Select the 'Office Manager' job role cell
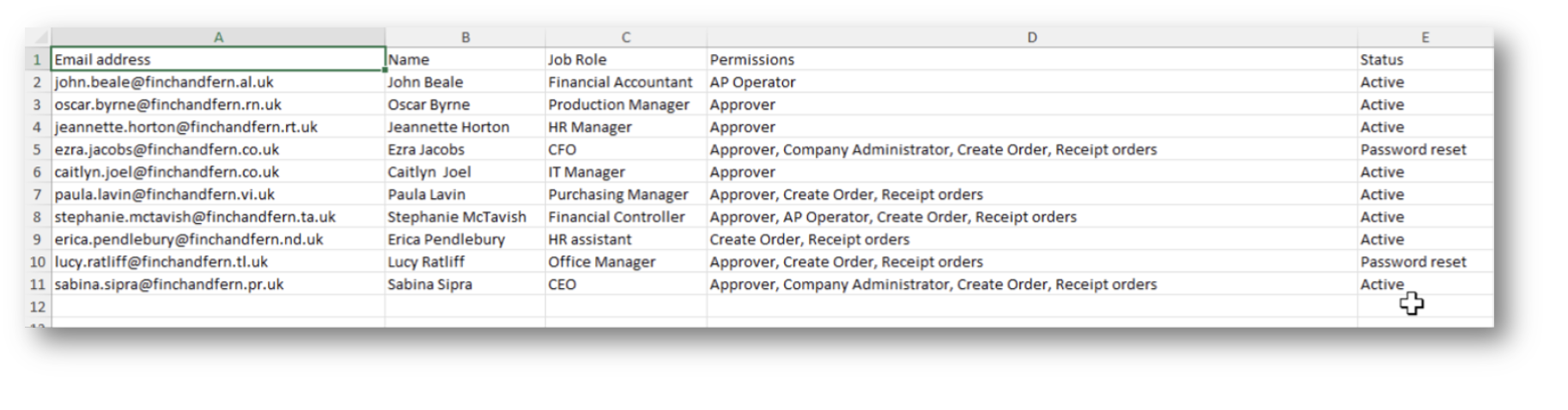The height and width of the screenshot is (410, 1568). coord(625,262)
